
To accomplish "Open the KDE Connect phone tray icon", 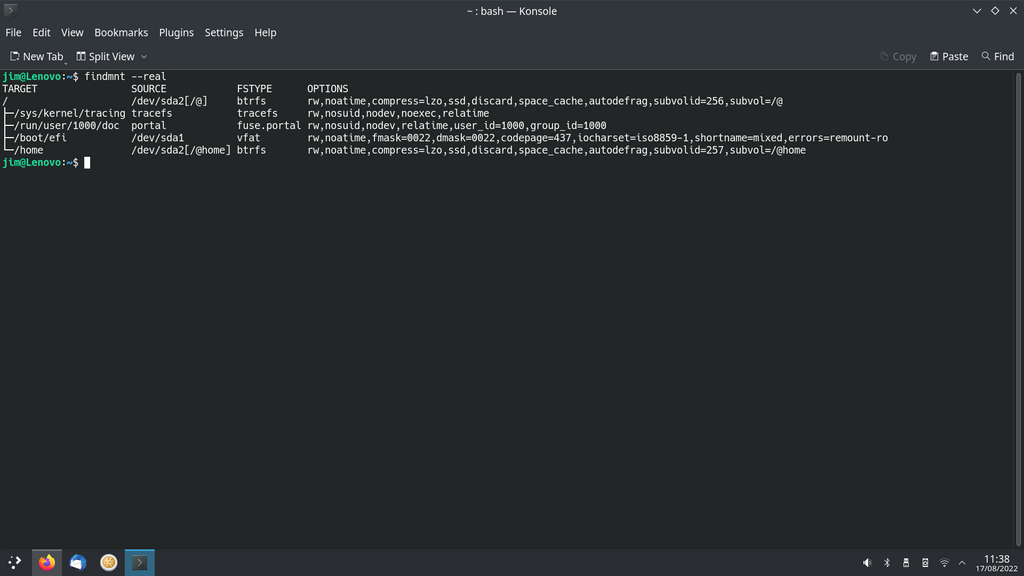I will [x=925, y=563].
